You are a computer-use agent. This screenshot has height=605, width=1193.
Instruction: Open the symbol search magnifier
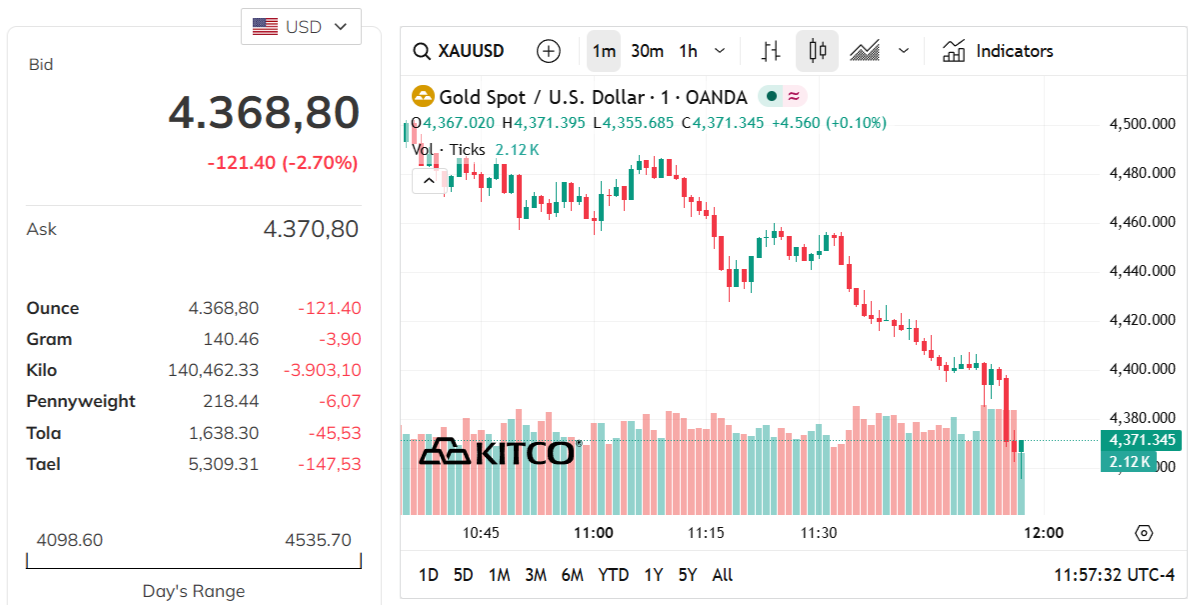pyautogui.click(x=420, y=50)
